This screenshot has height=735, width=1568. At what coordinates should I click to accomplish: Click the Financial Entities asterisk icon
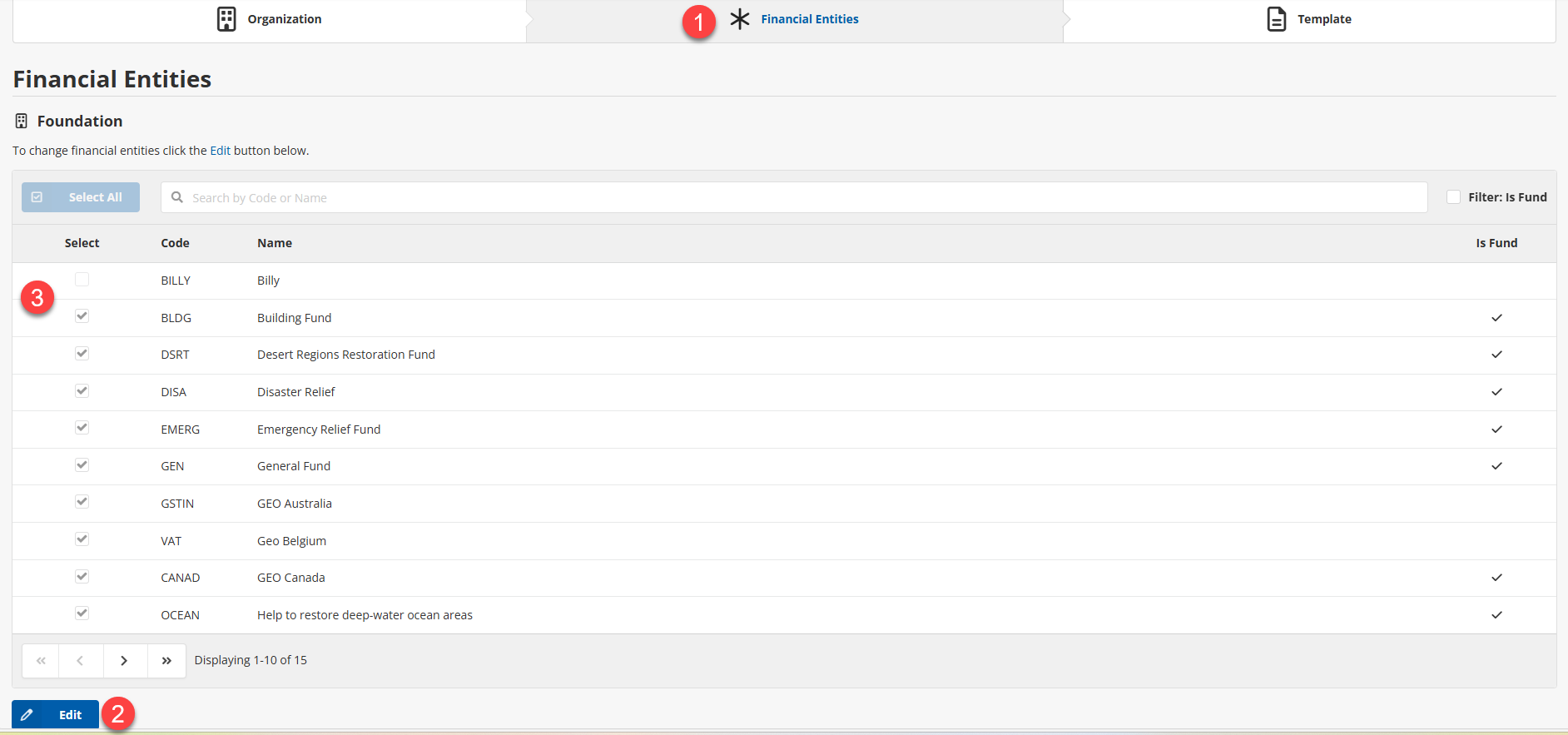[740, 19]
